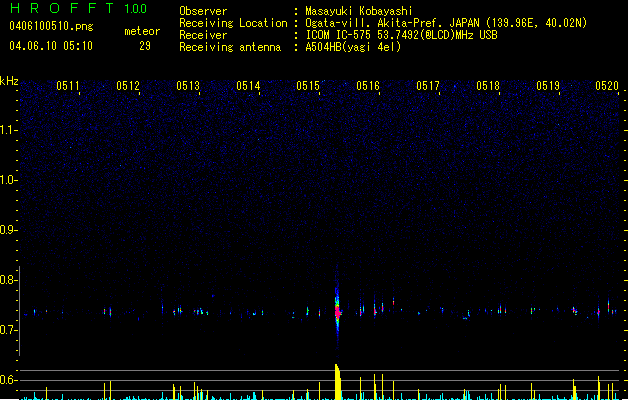Viewport: 629px width, 400px height.
Task: Click the 'Receiver' label
Action: (203, 35)
